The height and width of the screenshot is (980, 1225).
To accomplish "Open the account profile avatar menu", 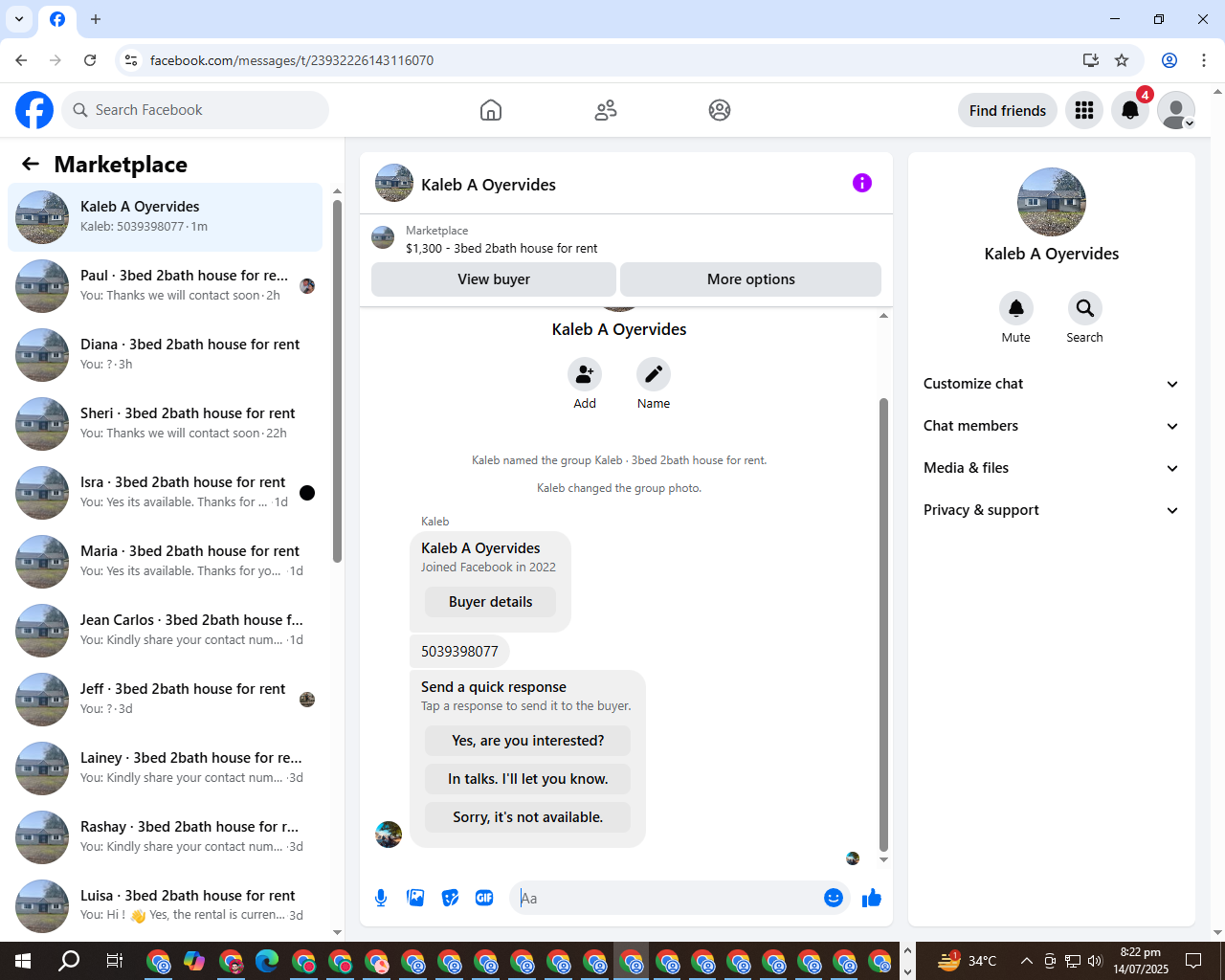I will pos(1176,110).
